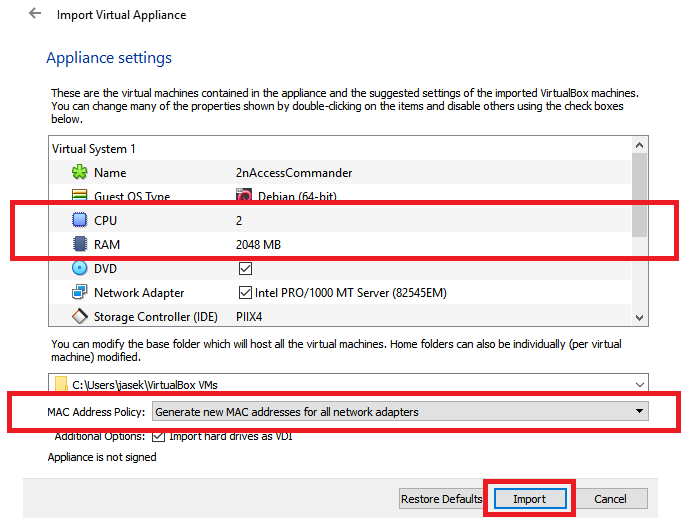Click the DVD disc icon

coord(80,268)
